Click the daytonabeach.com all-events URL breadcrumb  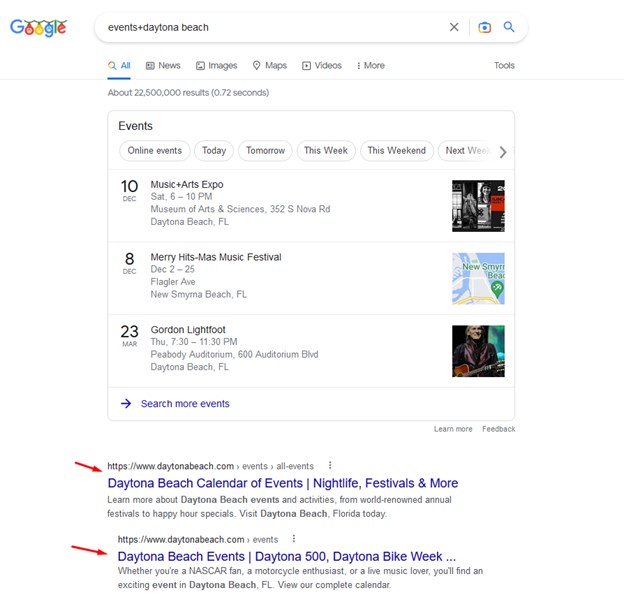211,466
